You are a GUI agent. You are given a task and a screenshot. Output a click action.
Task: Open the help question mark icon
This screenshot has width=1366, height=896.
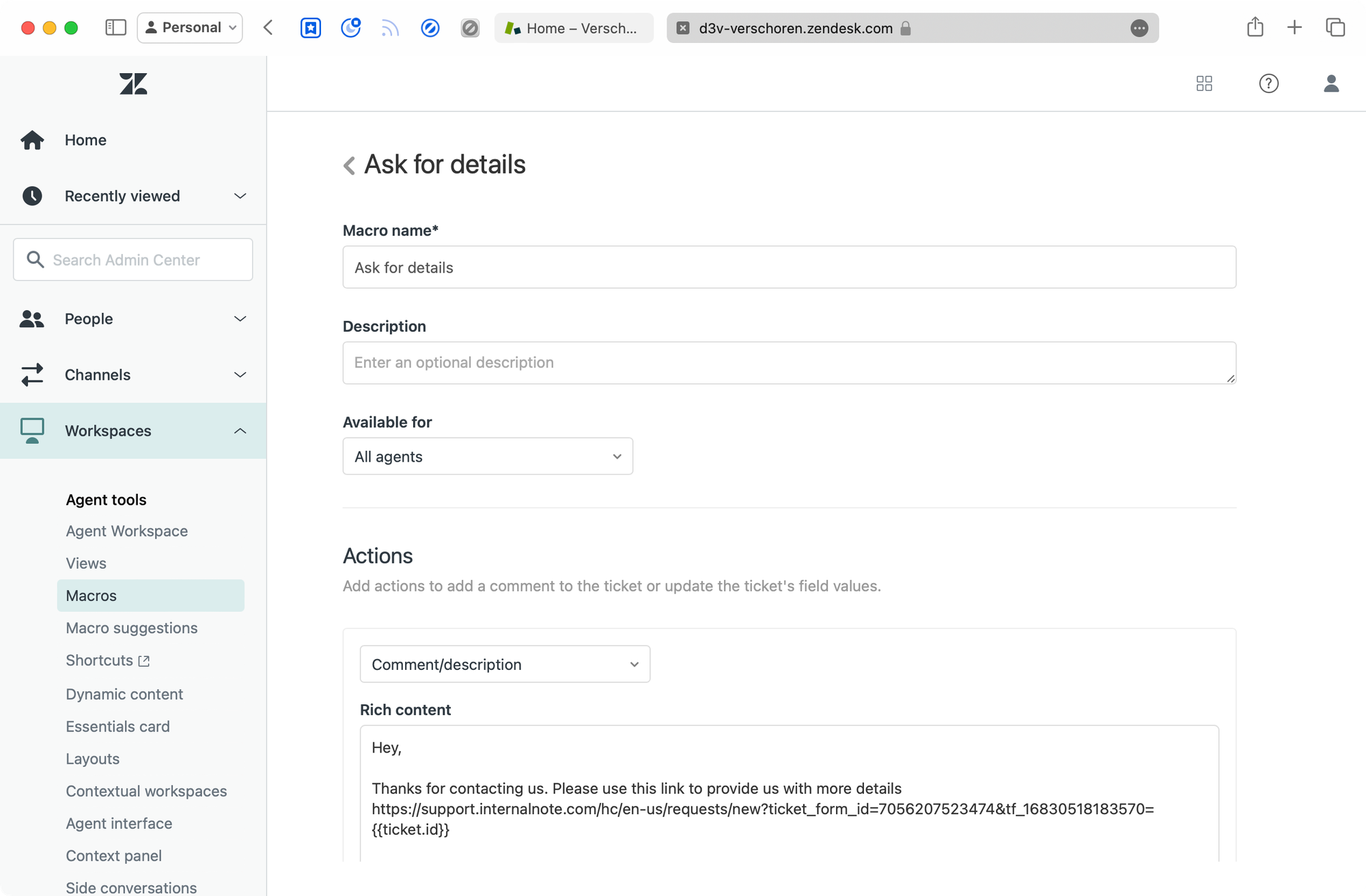pyautogui.click(x=1268, y=83)
